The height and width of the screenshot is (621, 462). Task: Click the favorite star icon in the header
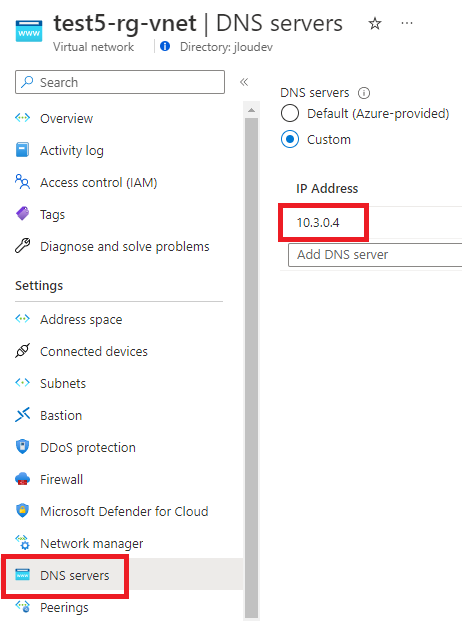pos(375,24)
